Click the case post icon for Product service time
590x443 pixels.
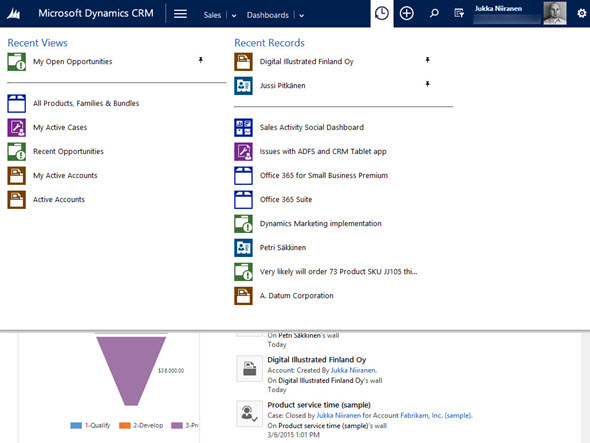click(249, 413)
